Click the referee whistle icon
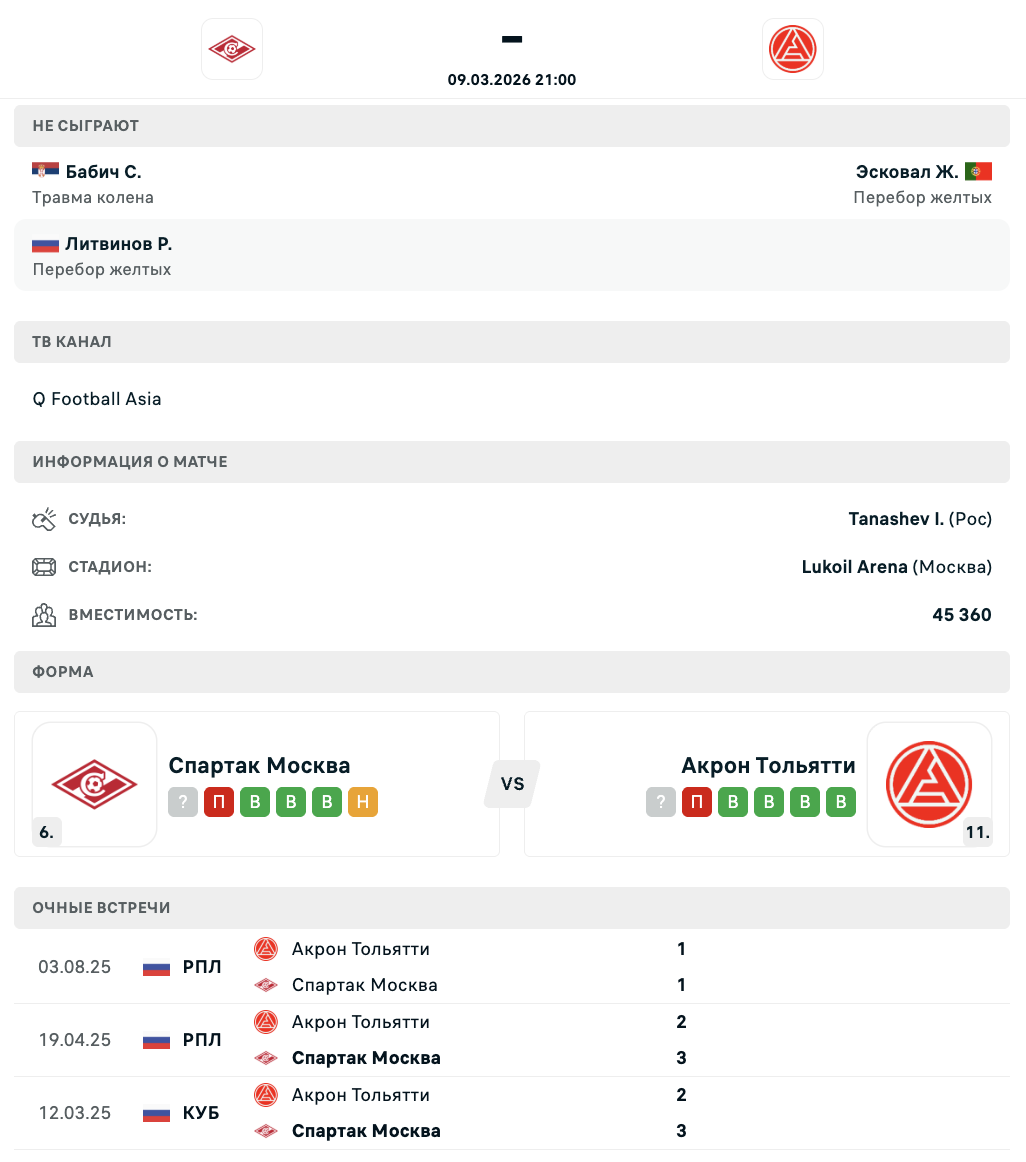This screenshot has height=1162, width=1026. [44, 519]
